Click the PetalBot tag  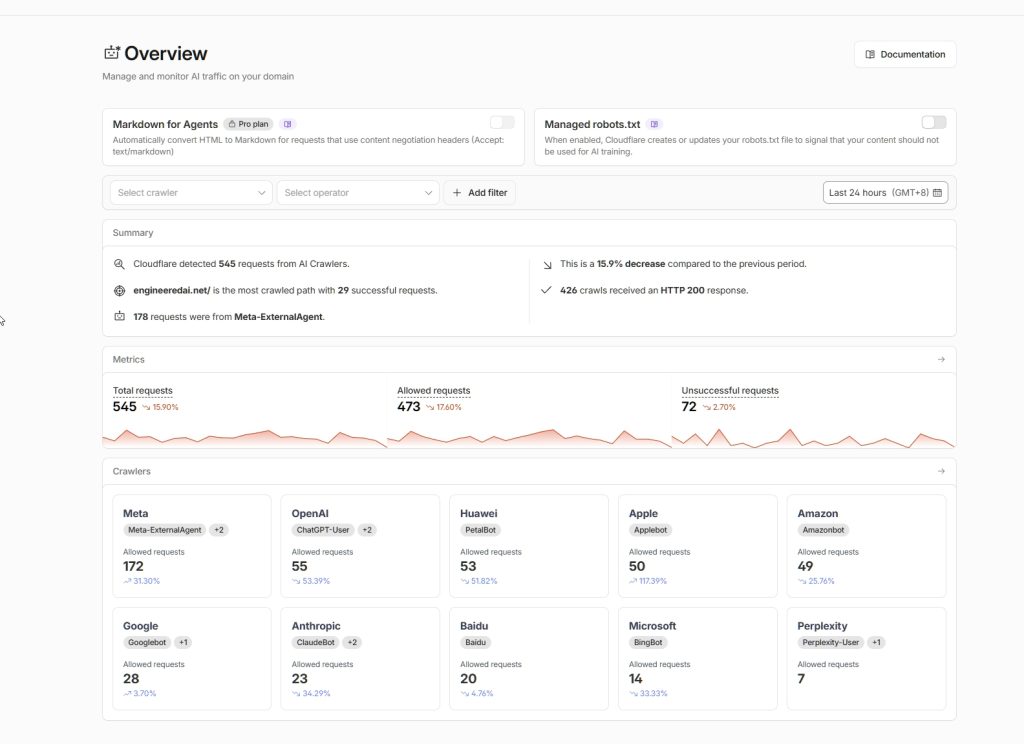480,530
